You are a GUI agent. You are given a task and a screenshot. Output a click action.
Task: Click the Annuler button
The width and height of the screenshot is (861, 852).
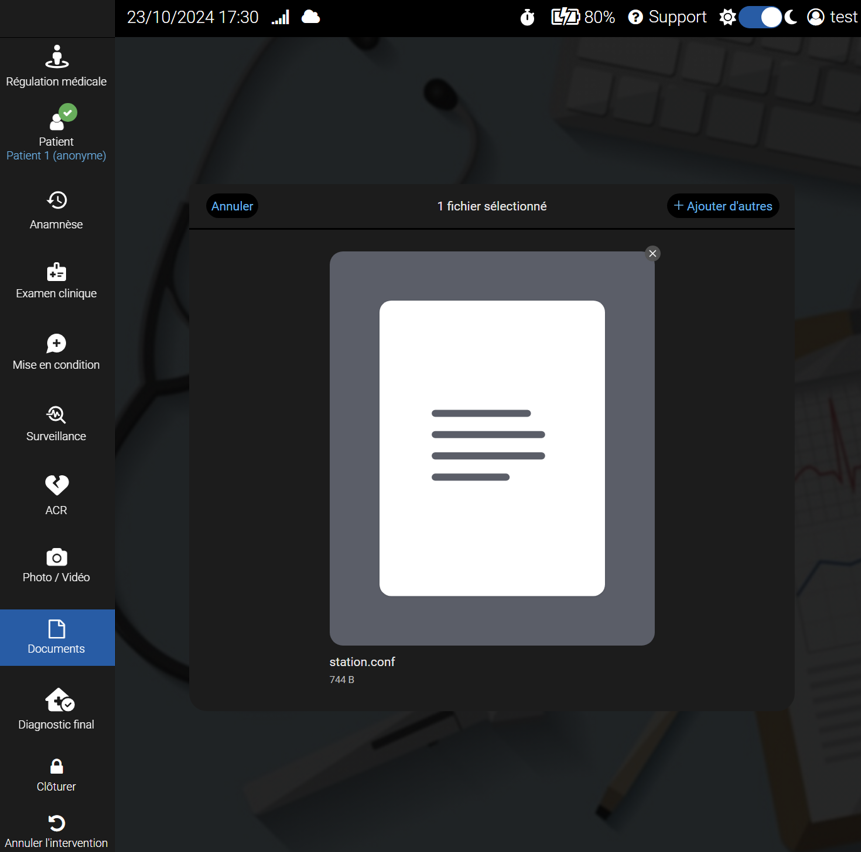click(x=232, y=206)
